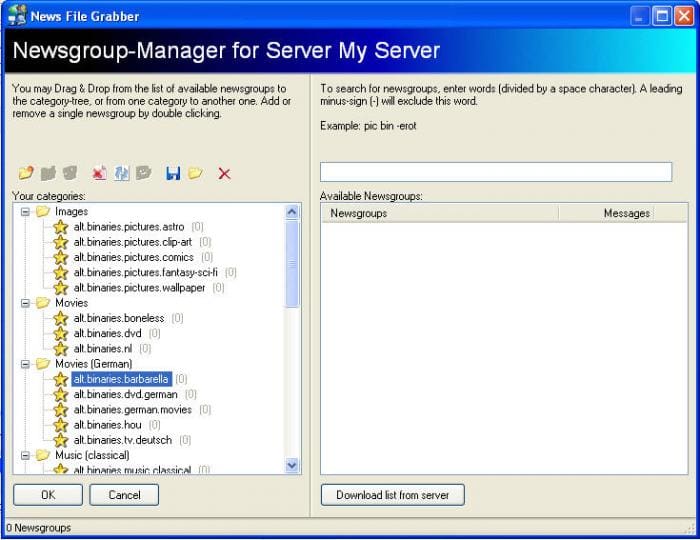
Task: Click the star icon of alt.binaries.pictures.astro
Action: (x=60, y=227)
